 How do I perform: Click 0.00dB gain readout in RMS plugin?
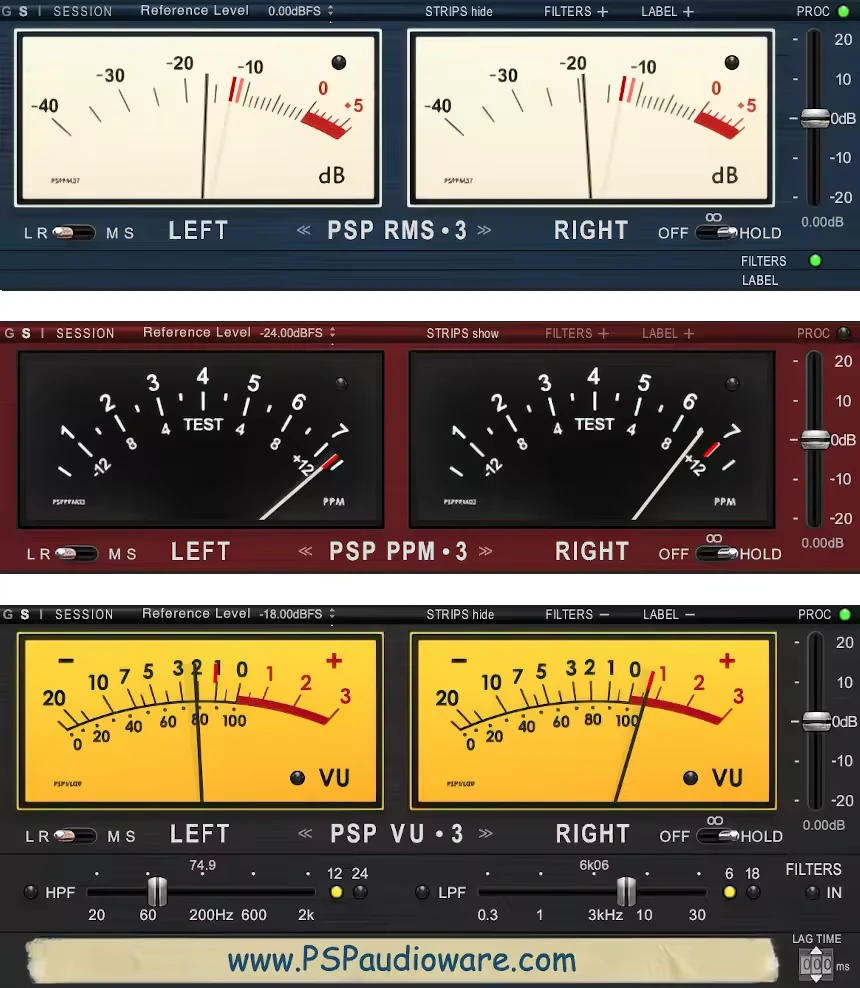pos(822,222)
